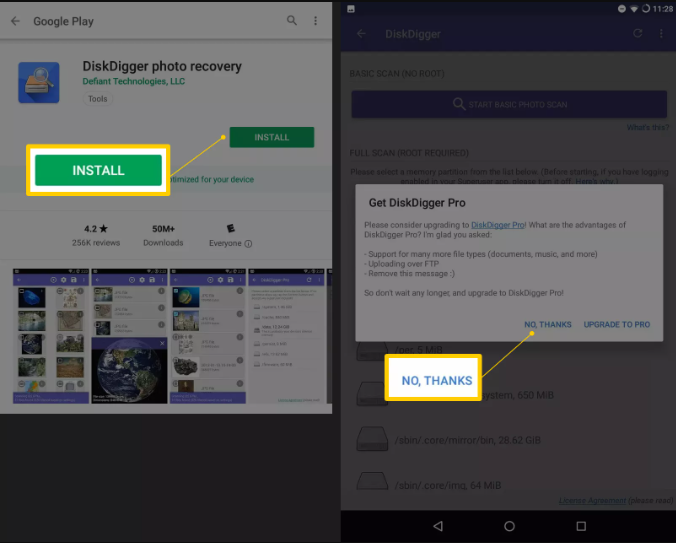The height and width of the screenshot is (543, 676).
Task: Tap the image notification icon in status bar
Action: (x=351, y=9)
